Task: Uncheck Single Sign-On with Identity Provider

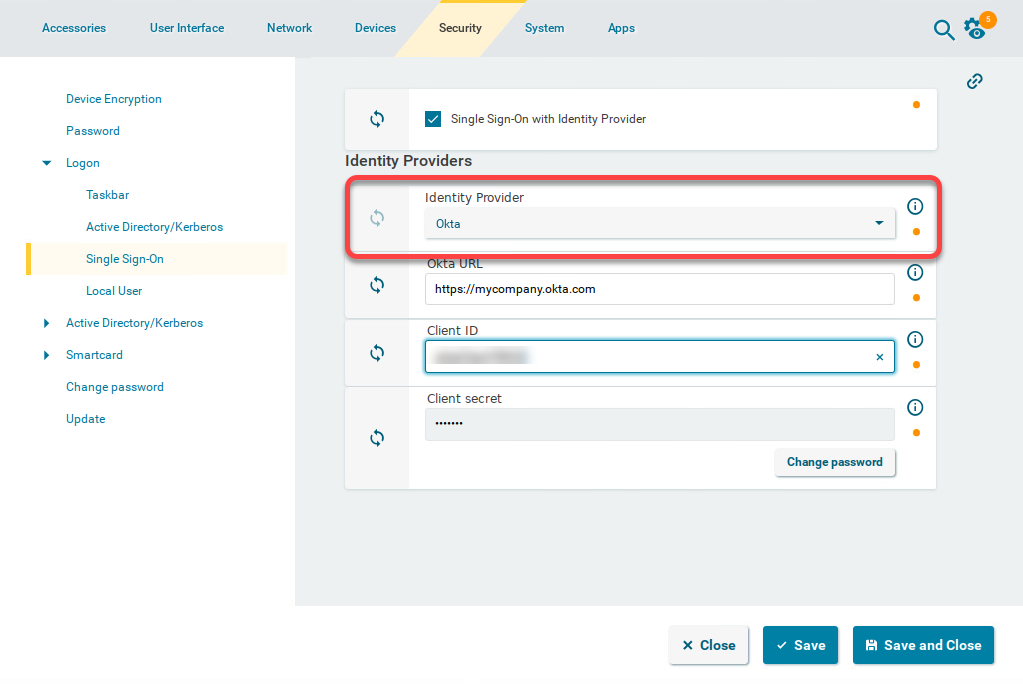Action: tap(433, 119)
